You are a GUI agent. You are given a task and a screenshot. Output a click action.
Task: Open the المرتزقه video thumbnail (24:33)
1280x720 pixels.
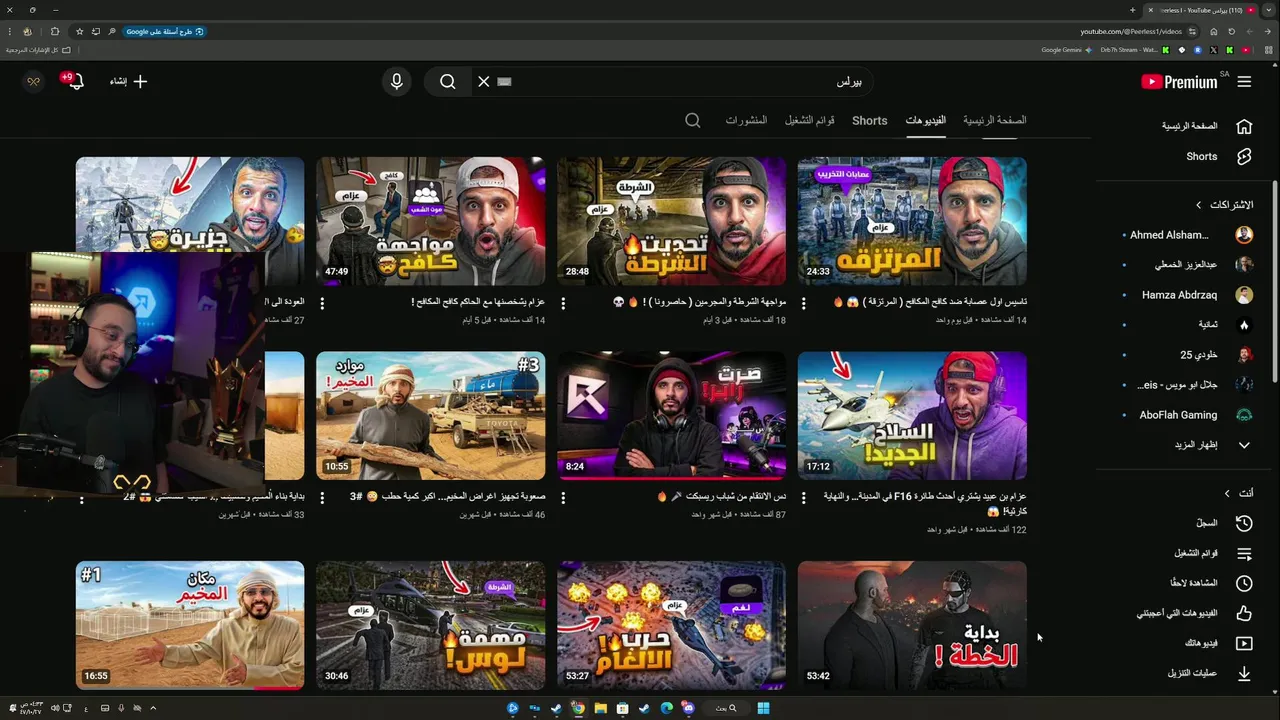point(912,220)
